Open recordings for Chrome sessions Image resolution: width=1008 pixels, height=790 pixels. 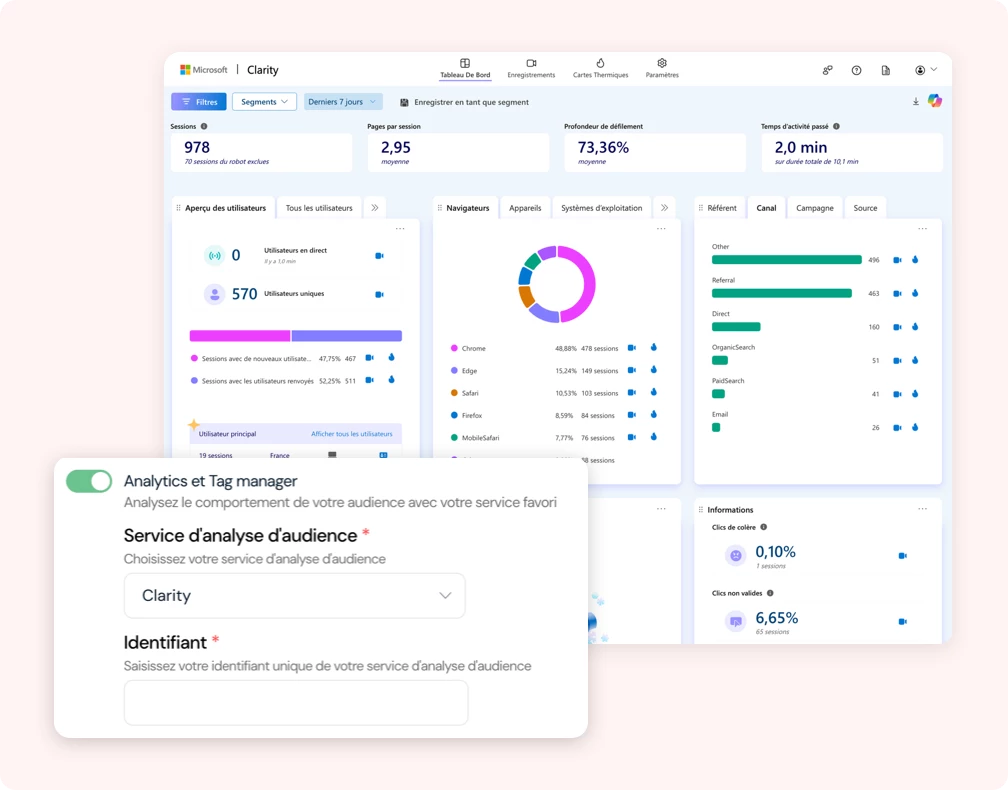(x=631, y=348)
